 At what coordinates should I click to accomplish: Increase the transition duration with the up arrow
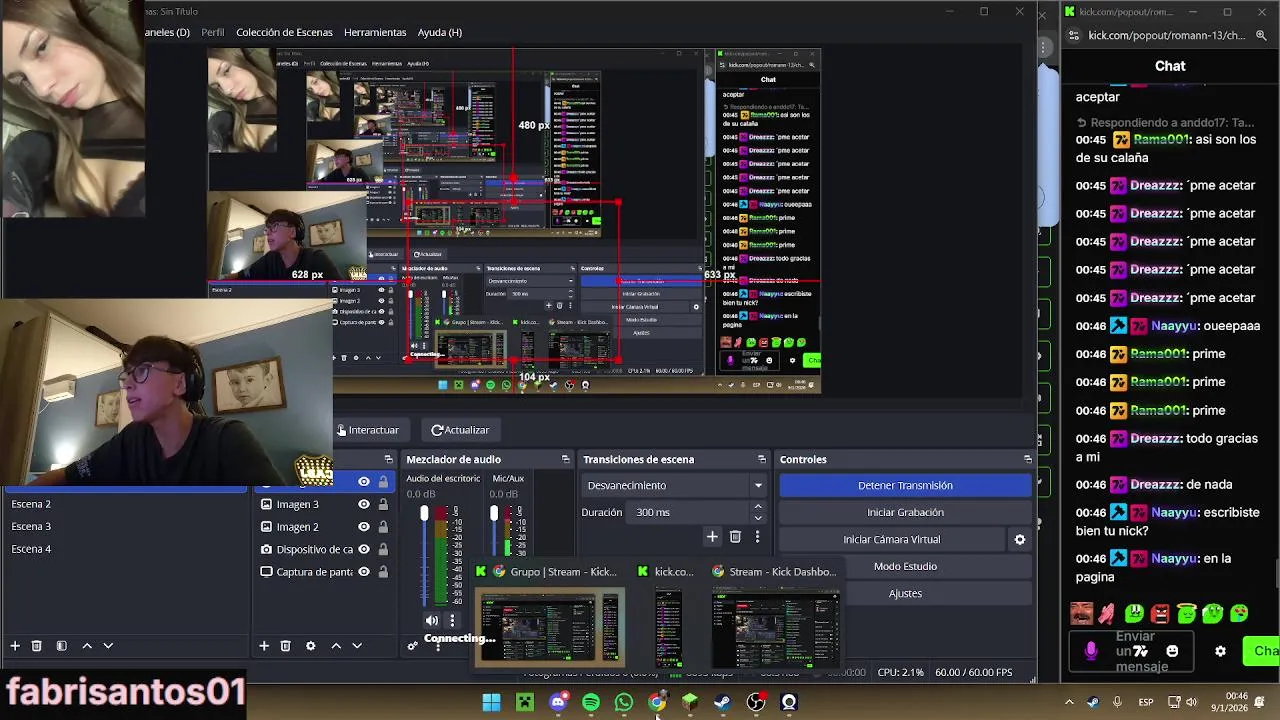pyautogui.click(x=758, y=507)
